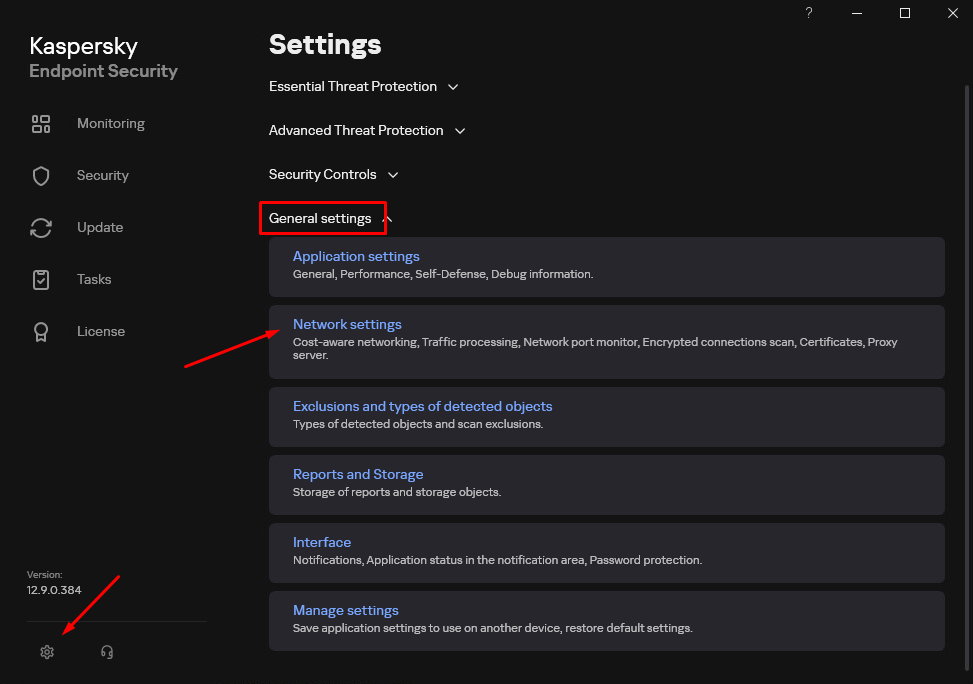Expand the Security Controls section
This screenshot has height=684, width=973.
[x=333, y=175]
